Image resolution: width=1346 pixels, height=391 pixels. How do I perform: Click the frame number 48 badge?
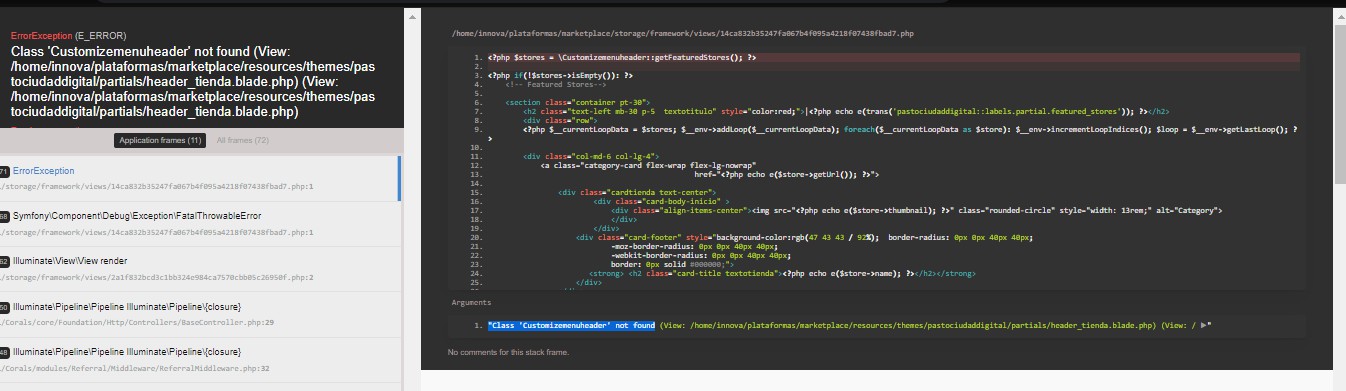4,352
